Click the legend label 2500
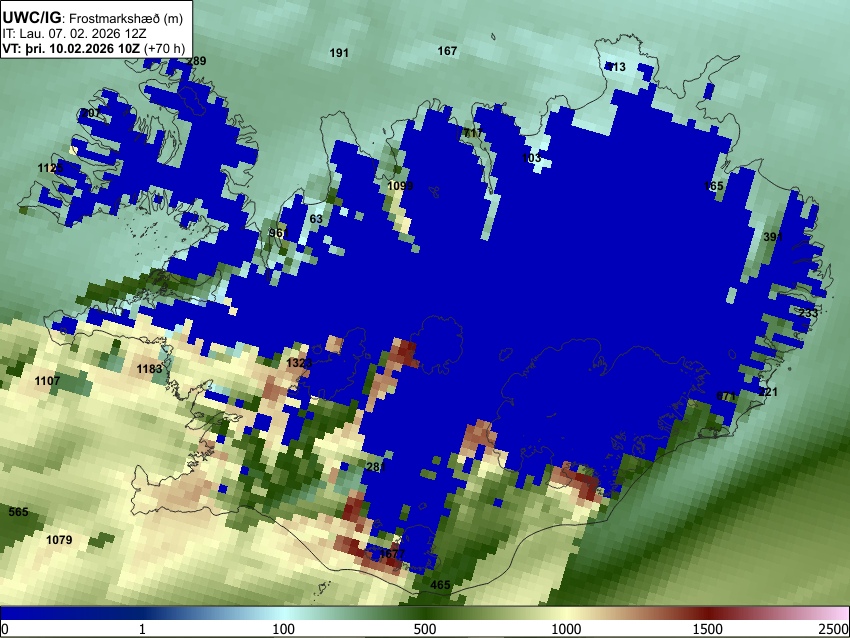 (834, 629)
